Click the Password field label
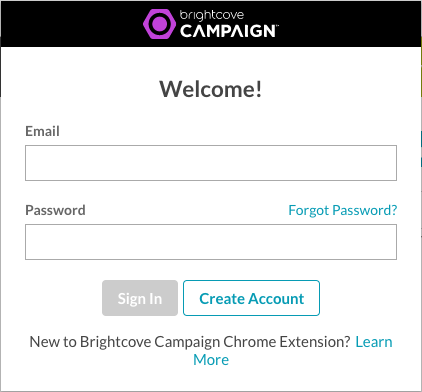 55,210
